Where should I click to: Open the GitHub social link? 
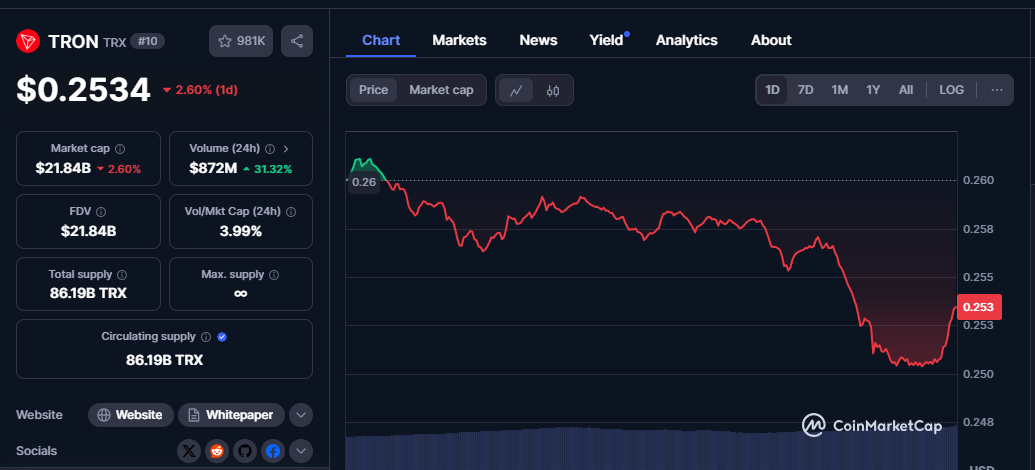click(245, 452)
